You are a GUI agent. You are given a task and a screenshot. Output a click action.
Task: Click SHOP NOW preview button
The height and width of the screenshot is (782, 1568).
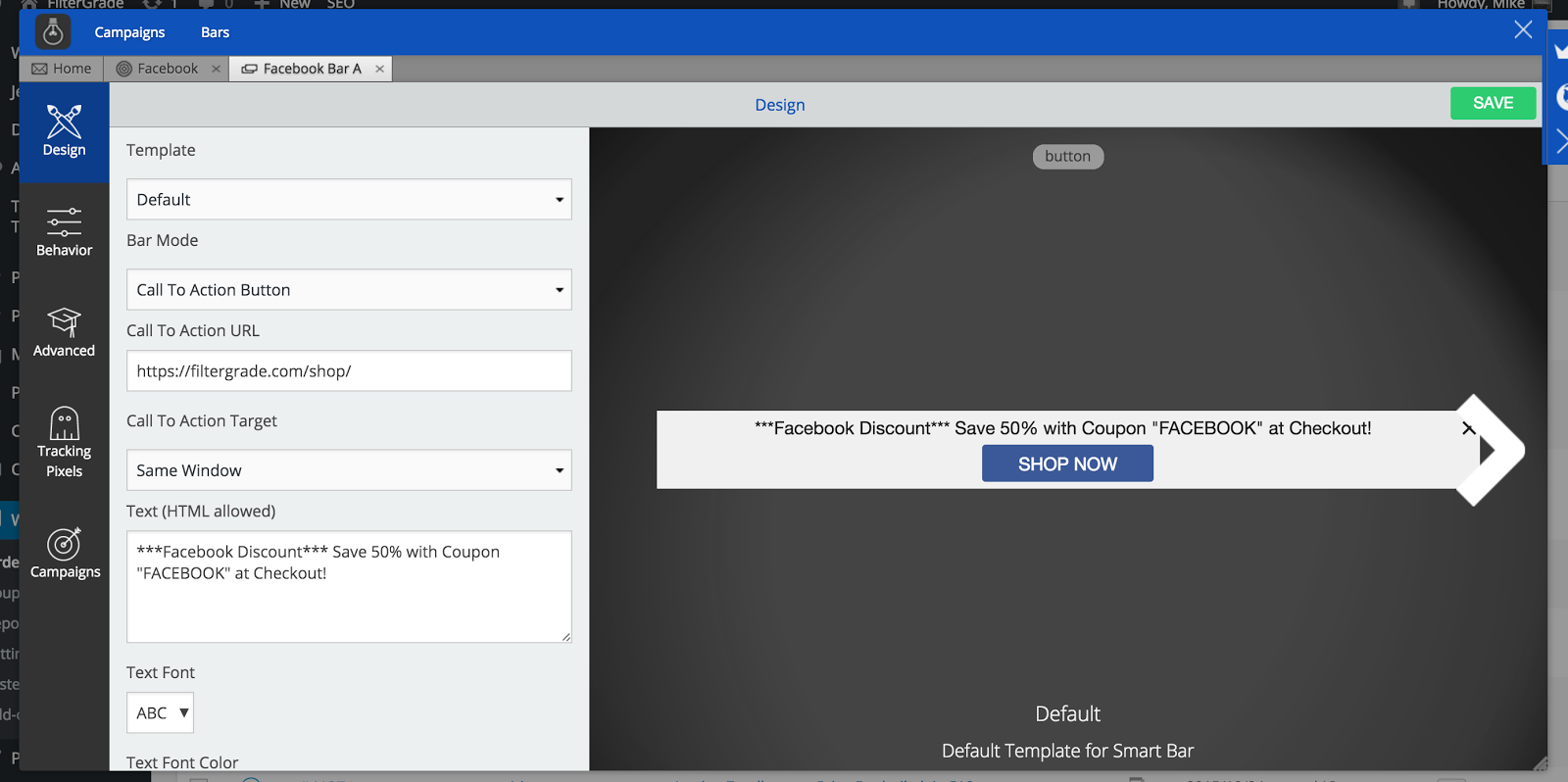coord(1067,464)
